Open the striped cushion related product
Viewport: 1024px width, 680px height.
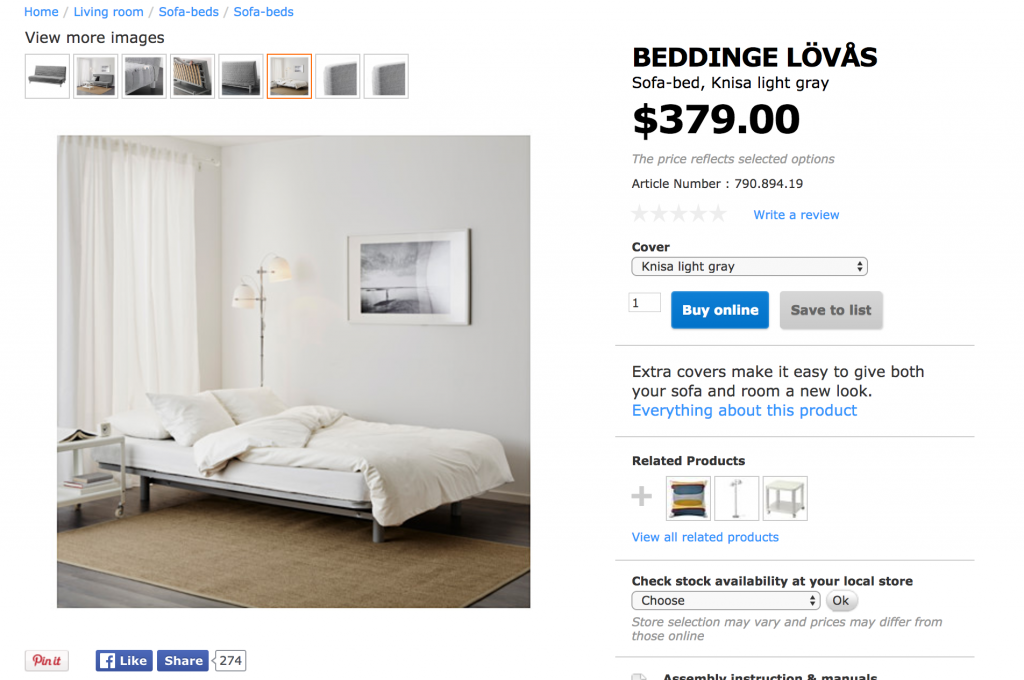coord(688,498)
